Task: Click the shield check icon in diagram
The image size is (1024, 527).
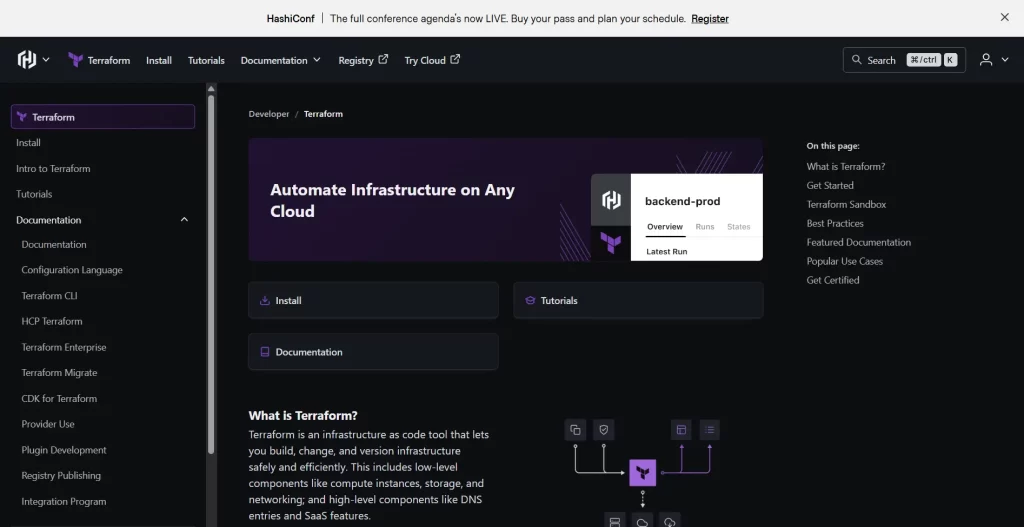Action: [x=603, y=430]
